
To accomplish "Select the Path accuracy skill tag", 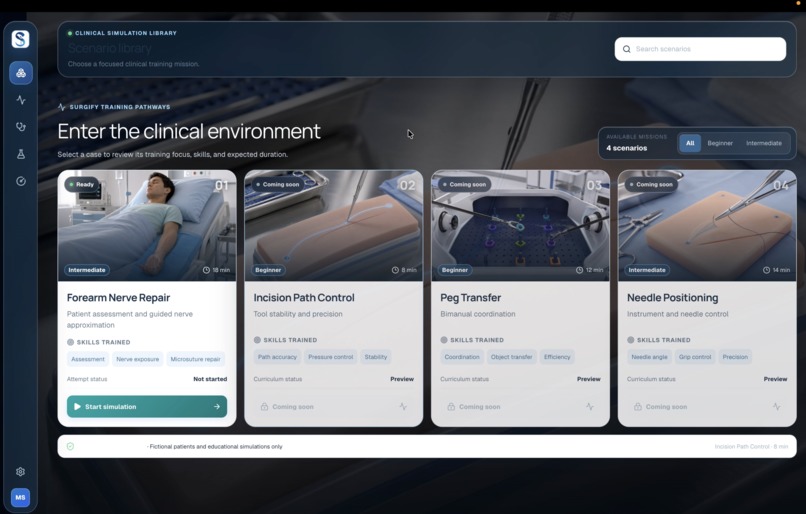I will coord(277,357).
